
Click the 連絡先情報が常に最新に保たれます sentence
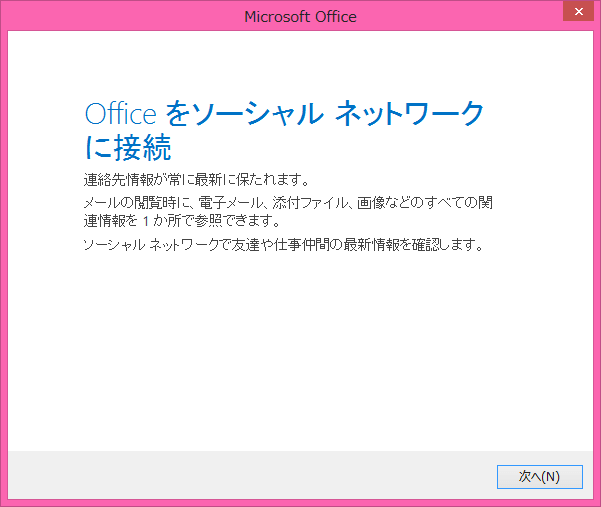coord(196,181)
